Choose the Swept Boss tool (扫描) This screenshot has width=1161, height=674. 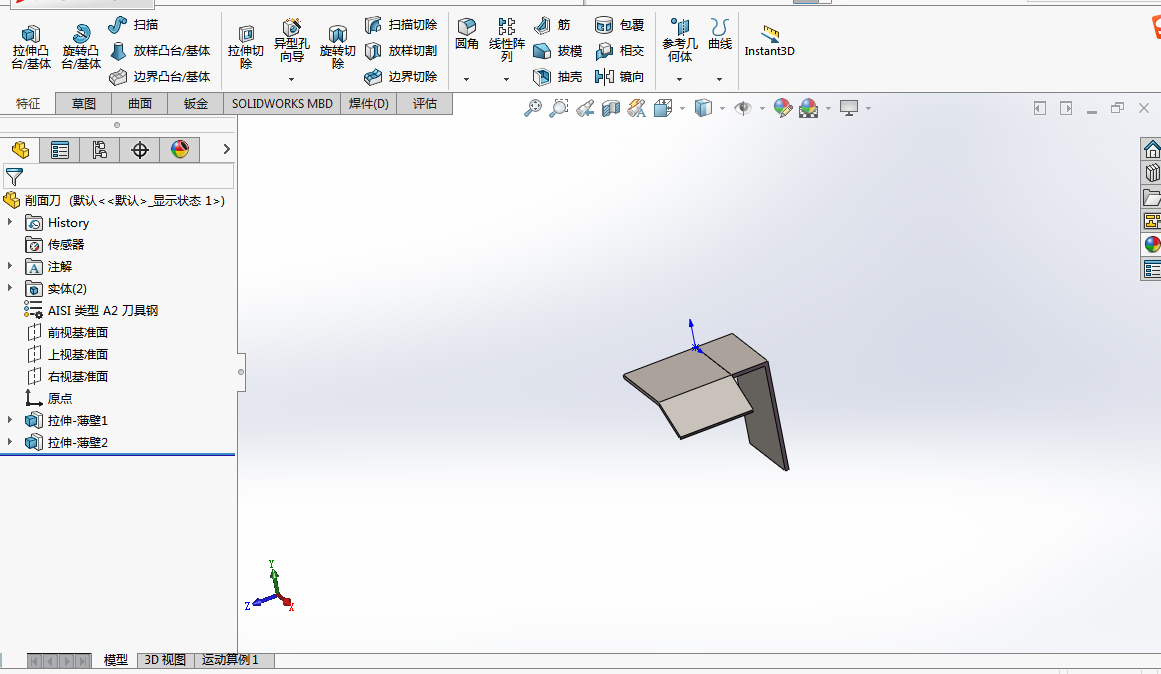pos(133,24)
